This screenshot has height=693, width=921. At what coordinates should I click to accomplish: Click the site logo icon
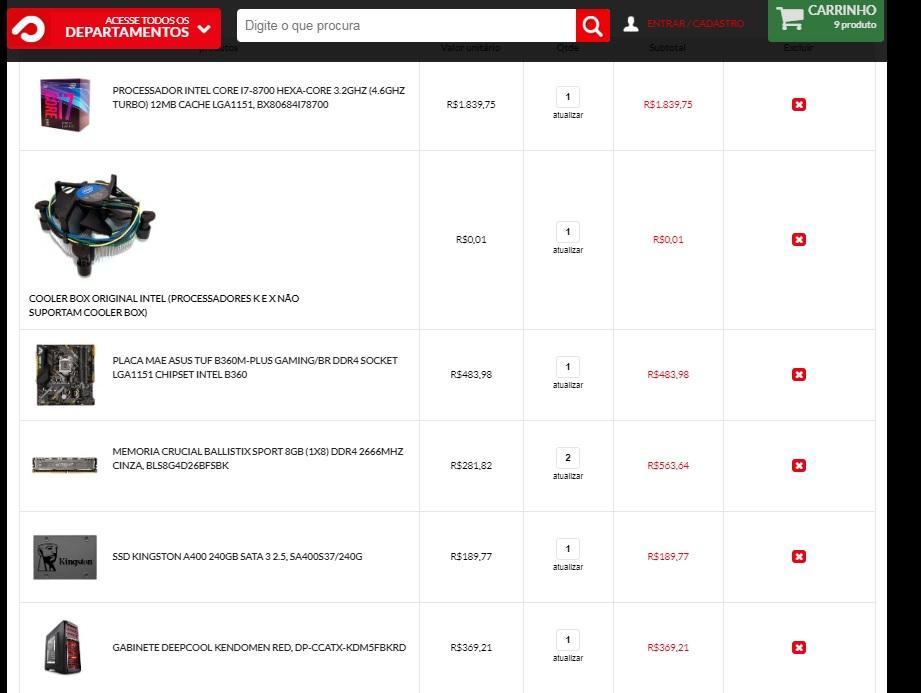tap(28, 28)
